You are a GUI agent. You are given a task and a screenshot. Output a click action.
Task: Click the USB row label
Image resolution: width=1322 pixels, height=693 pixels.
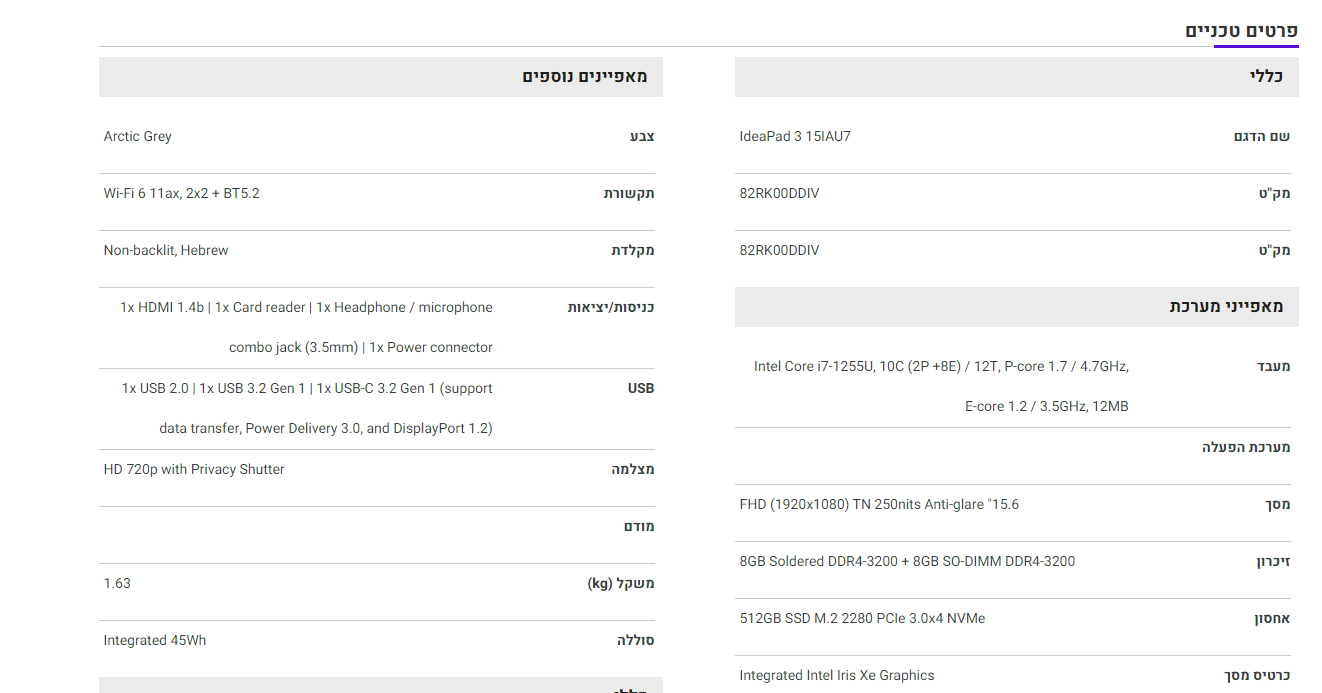tap(641, 388)
